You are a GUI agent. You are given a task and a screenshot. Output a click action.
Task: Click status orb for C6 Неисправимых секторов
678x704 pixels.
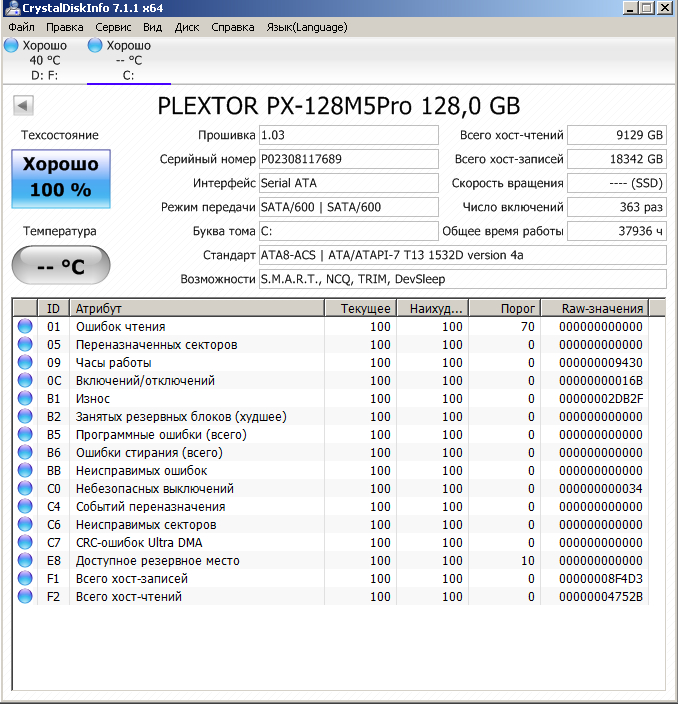(25, 524)
